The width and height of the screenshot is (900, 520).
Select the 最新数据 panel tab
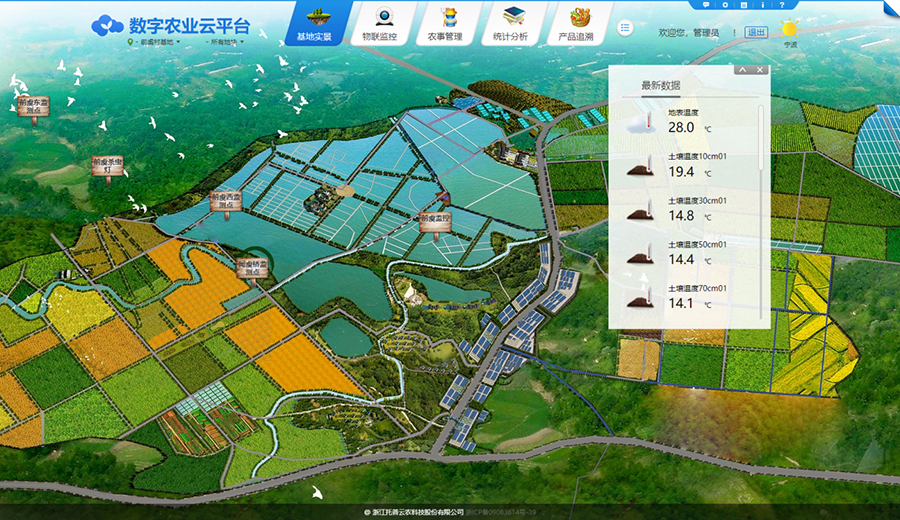pos(661,86)
